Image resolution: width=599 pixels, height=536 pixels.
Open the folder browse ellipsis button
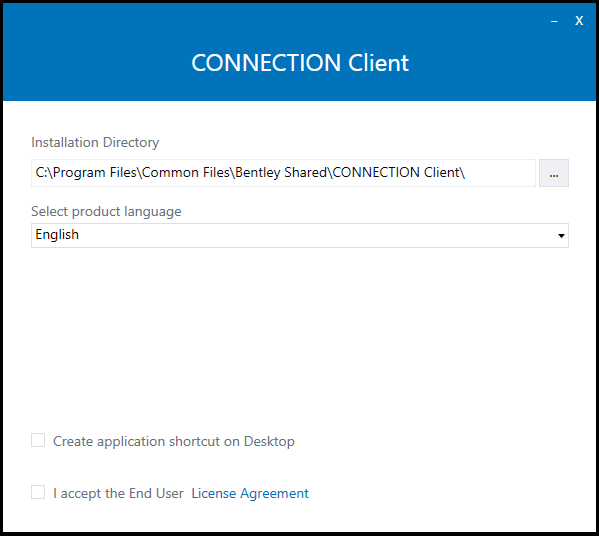click(554, 173)
